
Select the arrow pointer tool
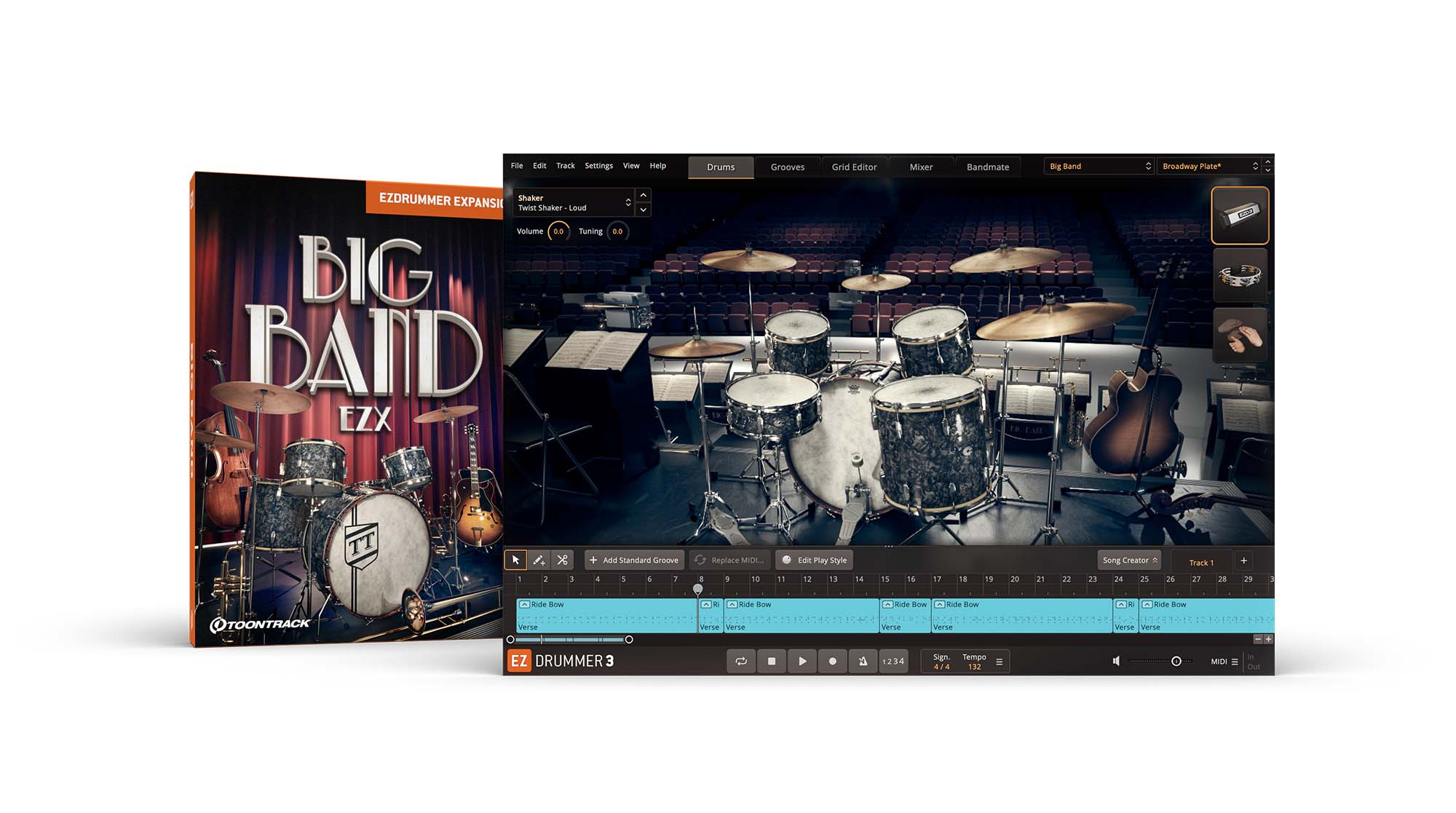point(515,560)
